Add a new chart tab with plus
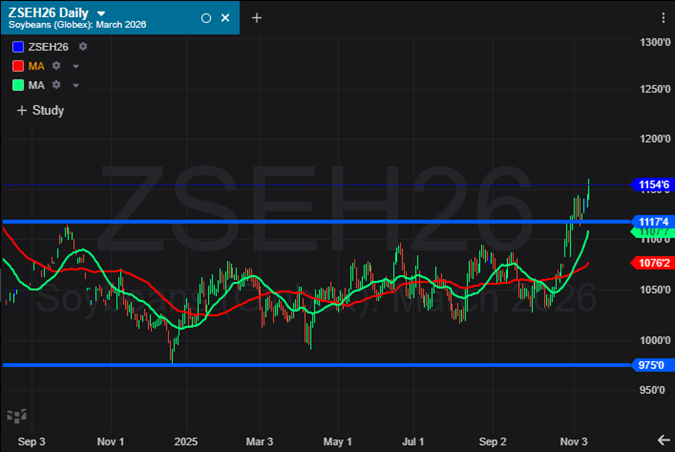Viewport: 675px width, 452px height. tap(257, 18)
